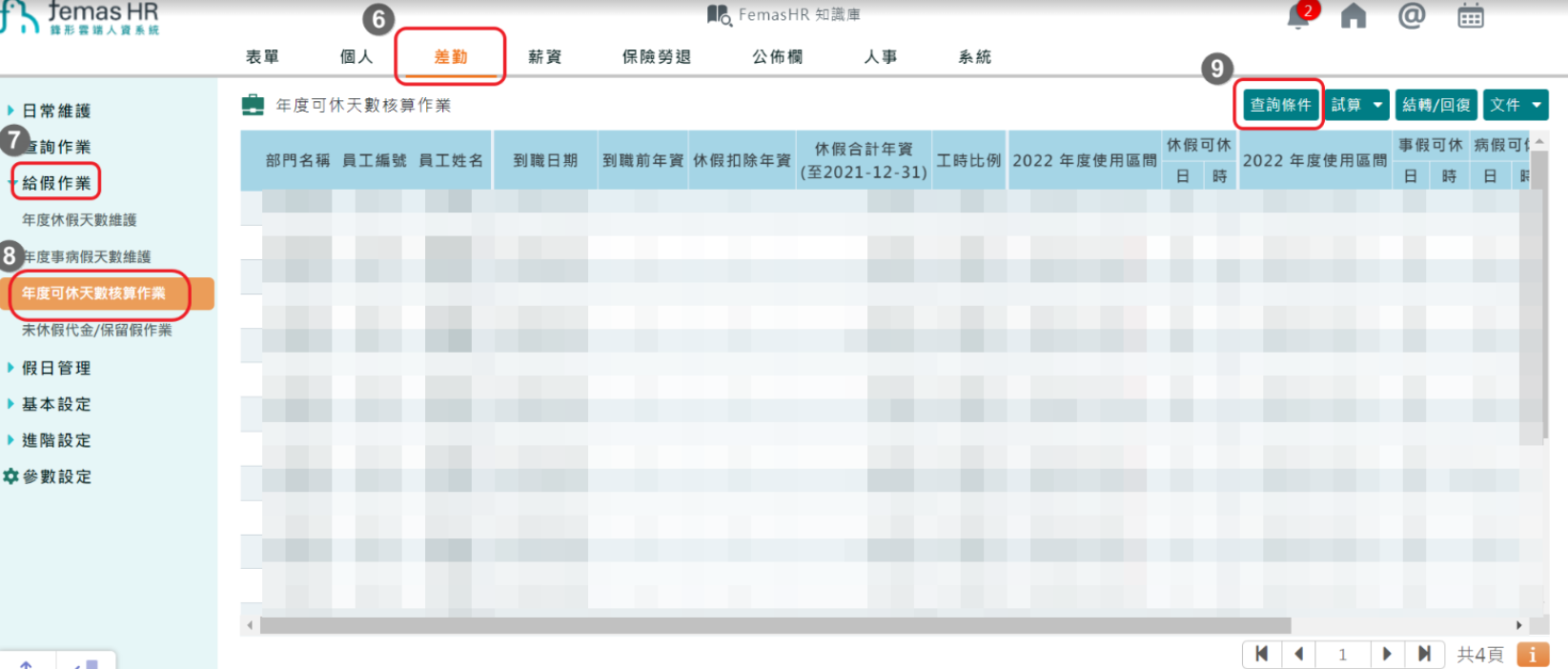Jump to last page icon

coord(1424,654)
